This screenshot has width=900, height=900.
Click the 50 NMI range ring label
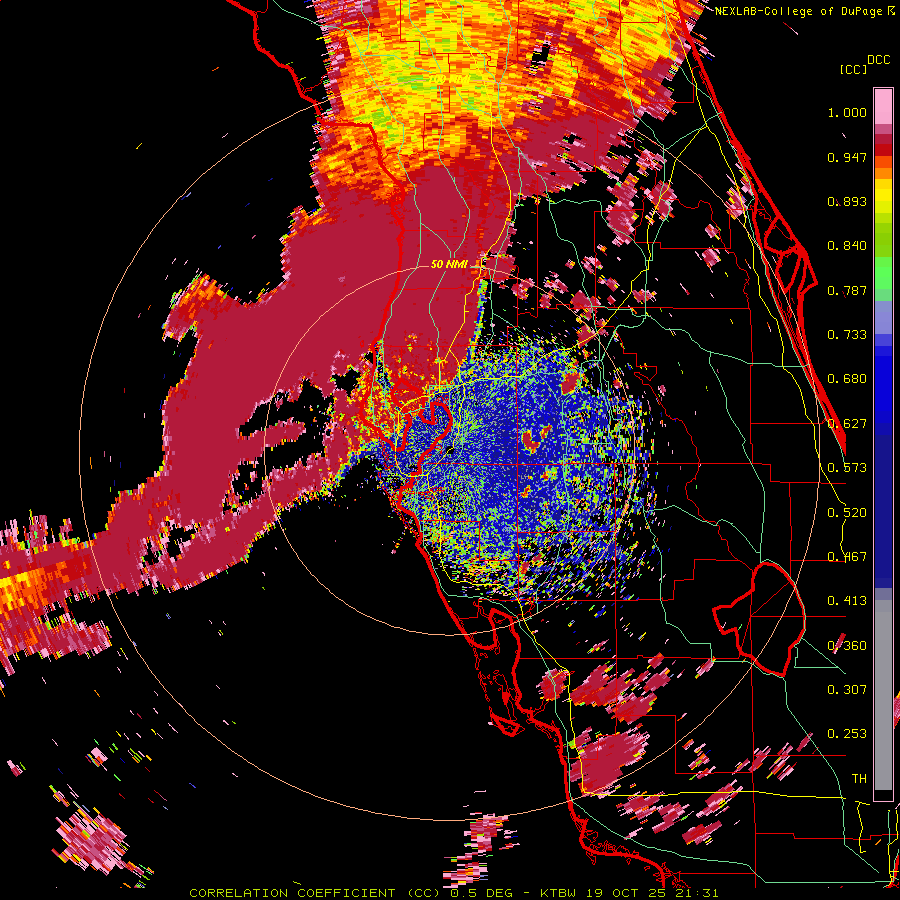(449, 264)
